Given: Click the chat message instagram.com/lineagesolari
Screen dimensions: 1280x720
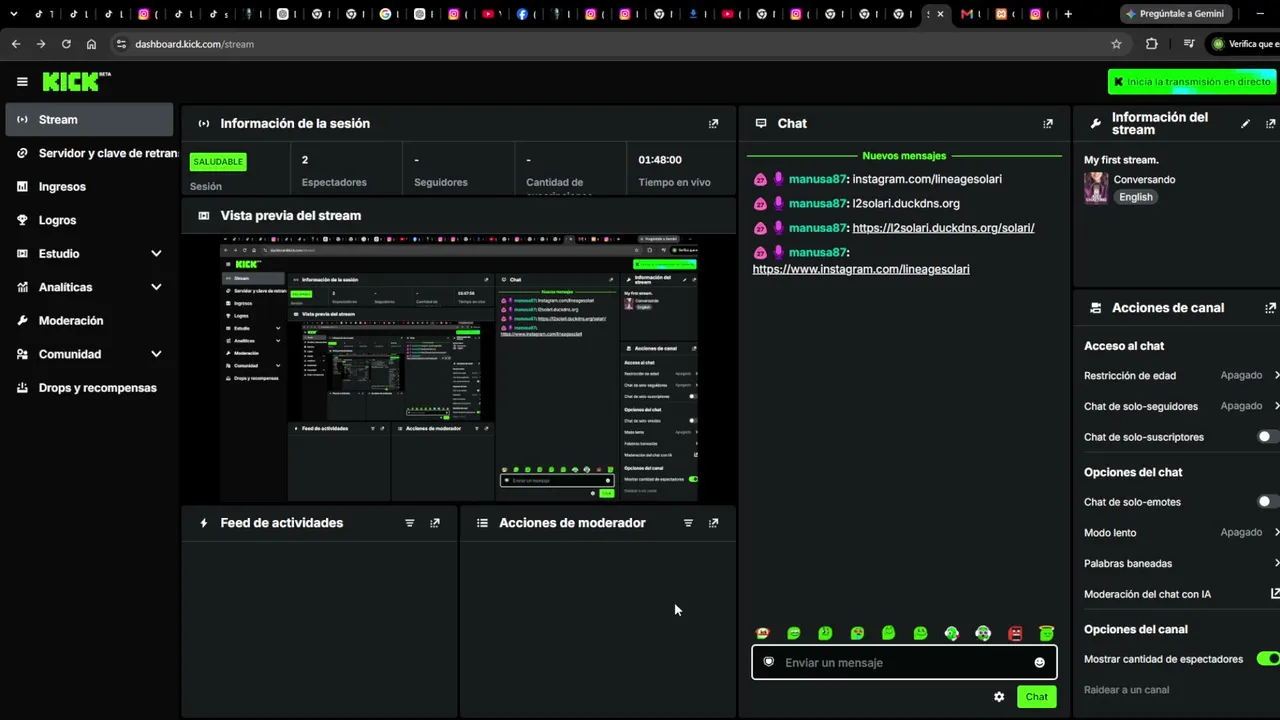Looking at the screenshot, I should (927, 179).
